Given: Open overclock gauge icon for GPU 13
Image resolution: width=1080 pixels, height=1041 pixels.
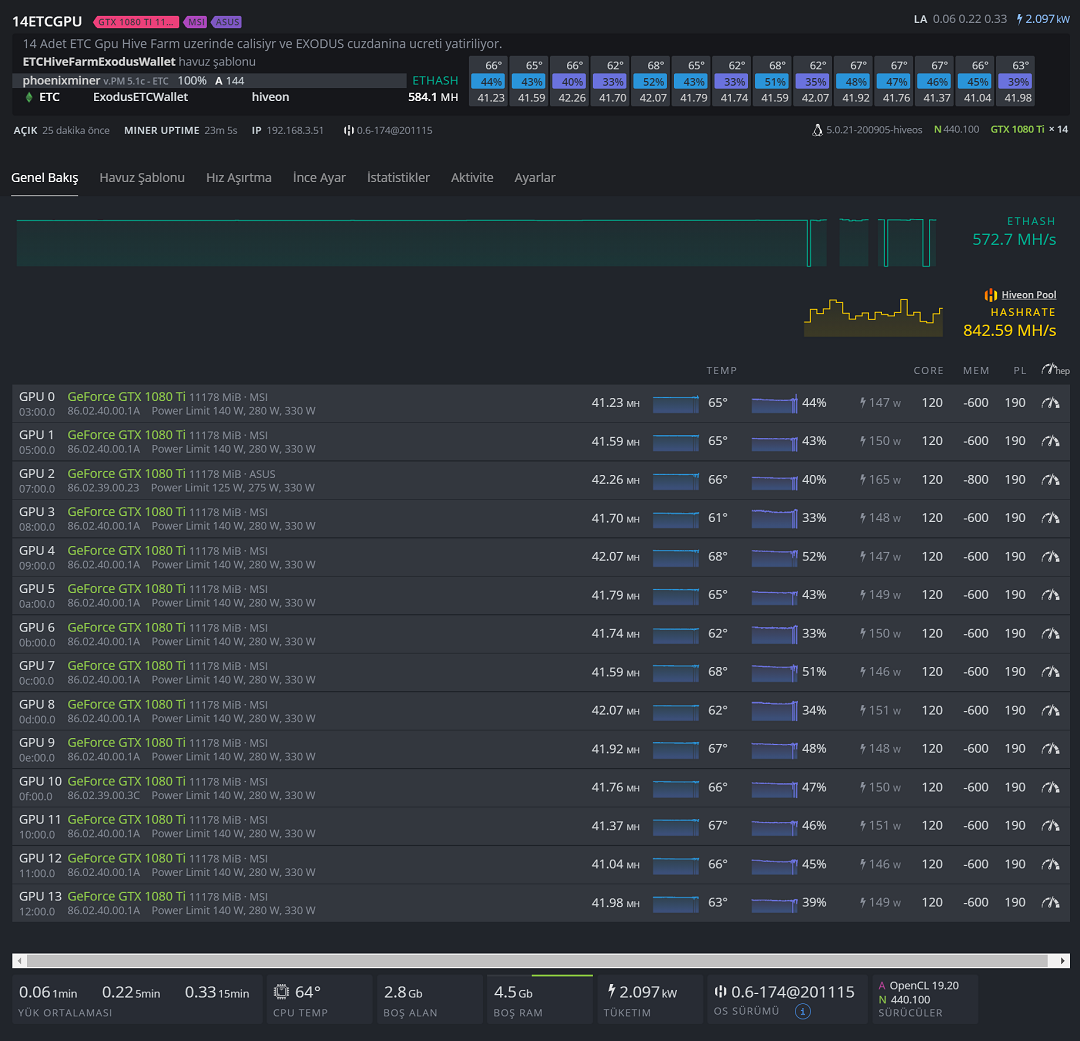Looking at the screenshot, I should coord(1050,903).
